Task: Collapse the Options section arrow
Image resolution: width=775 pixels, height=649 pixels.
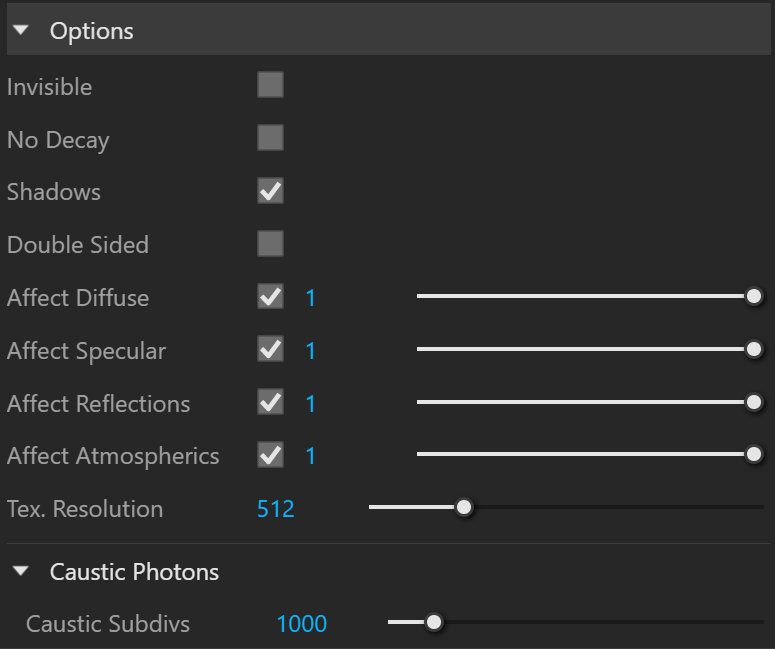Action: 21,30
